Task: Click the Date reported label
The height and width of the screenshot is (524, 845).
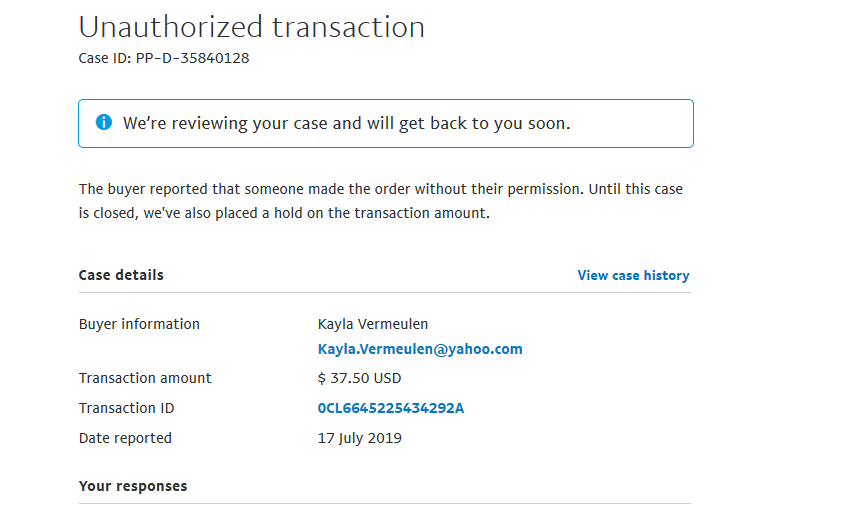Action: click(125, 438)
